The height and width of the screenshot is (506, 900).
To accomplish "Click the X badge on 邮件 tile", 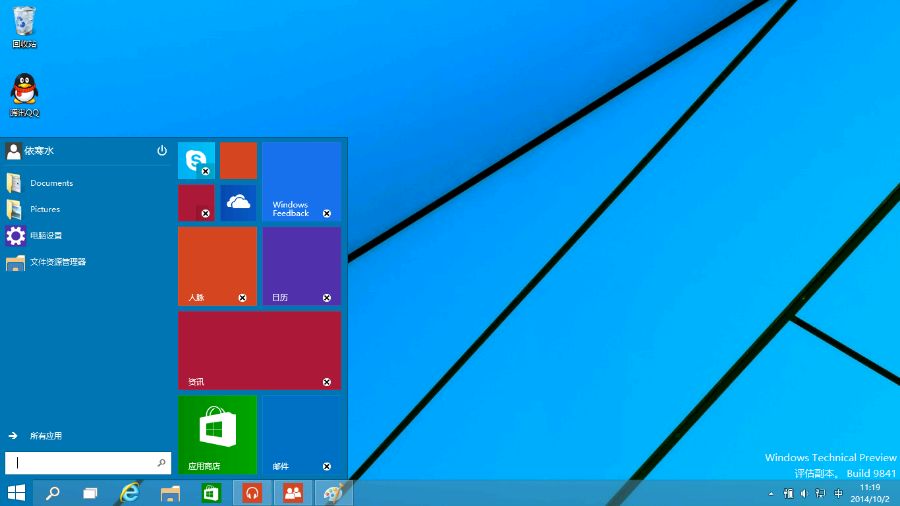I will pos(327,466).
